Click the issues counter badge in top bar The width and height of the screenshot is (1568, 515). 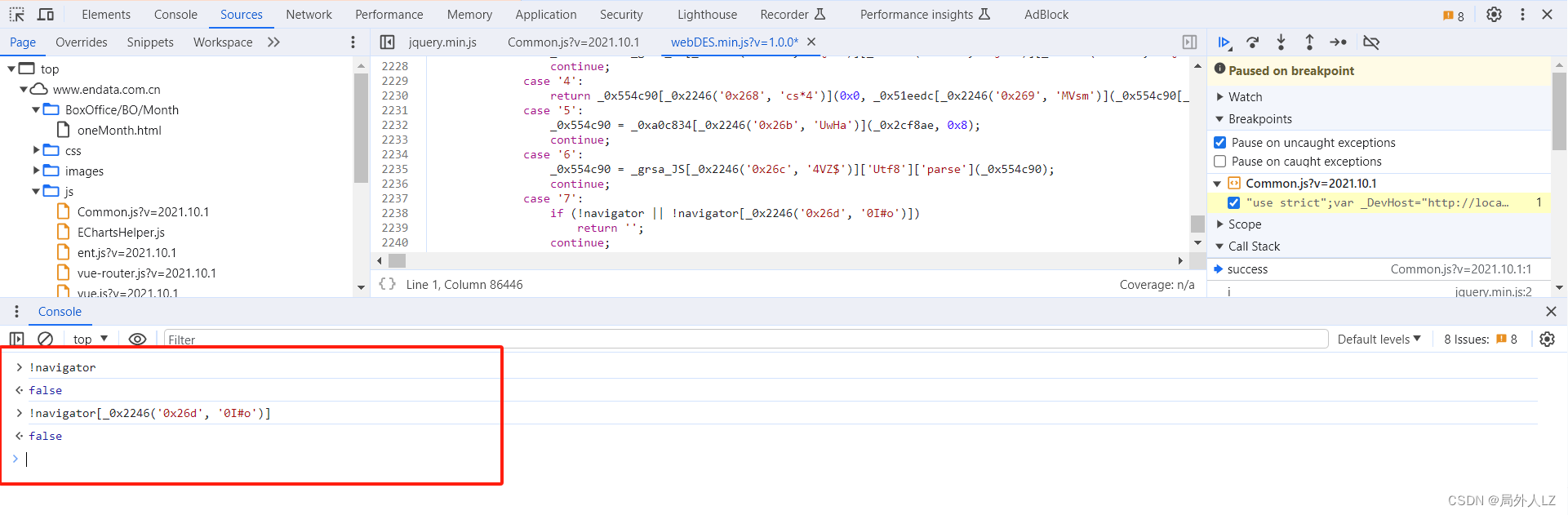tap(1454, 16)
